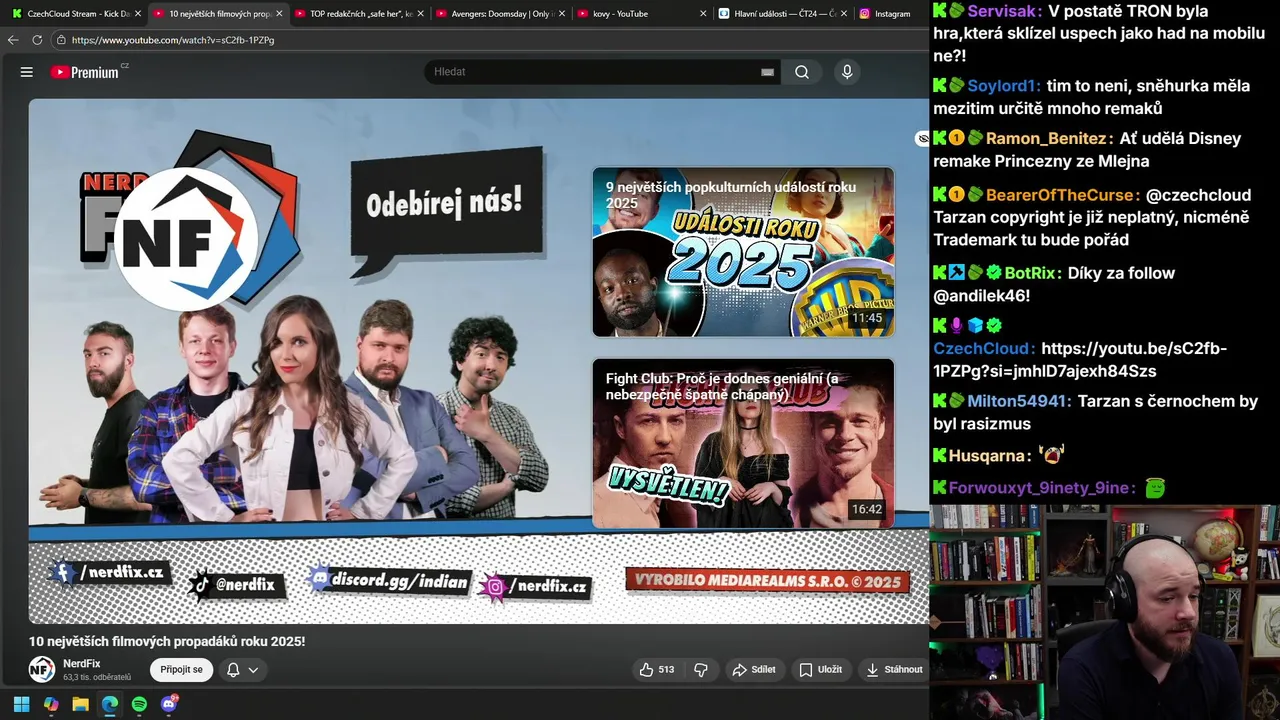The image size is (1280, 720).
Task: Click the Stáhnout download button
Action: [894, 669]
